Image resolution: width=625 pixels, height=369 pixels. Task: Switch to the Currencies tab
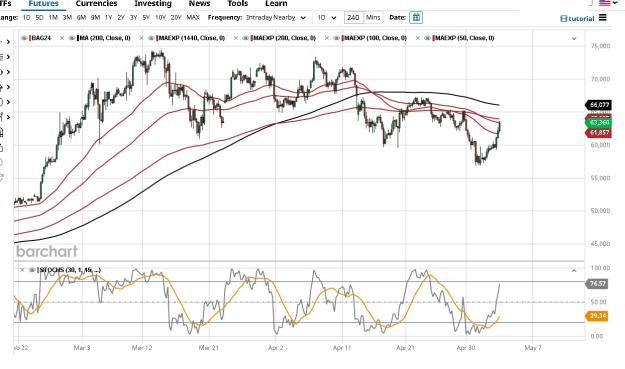(96, 4)
